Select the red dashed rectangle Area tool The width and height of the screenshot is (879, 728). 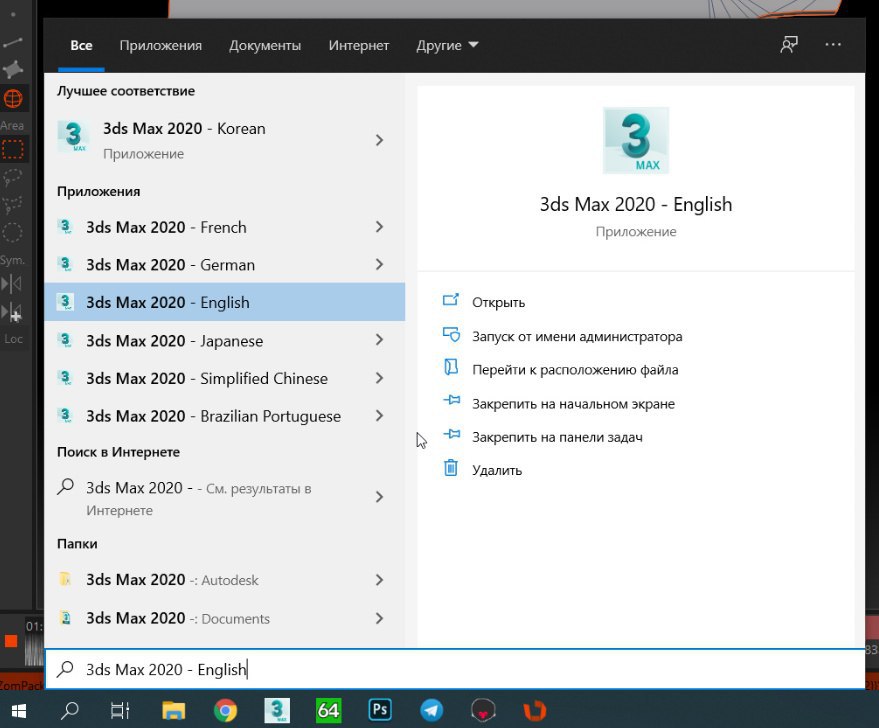coord(12,149)
